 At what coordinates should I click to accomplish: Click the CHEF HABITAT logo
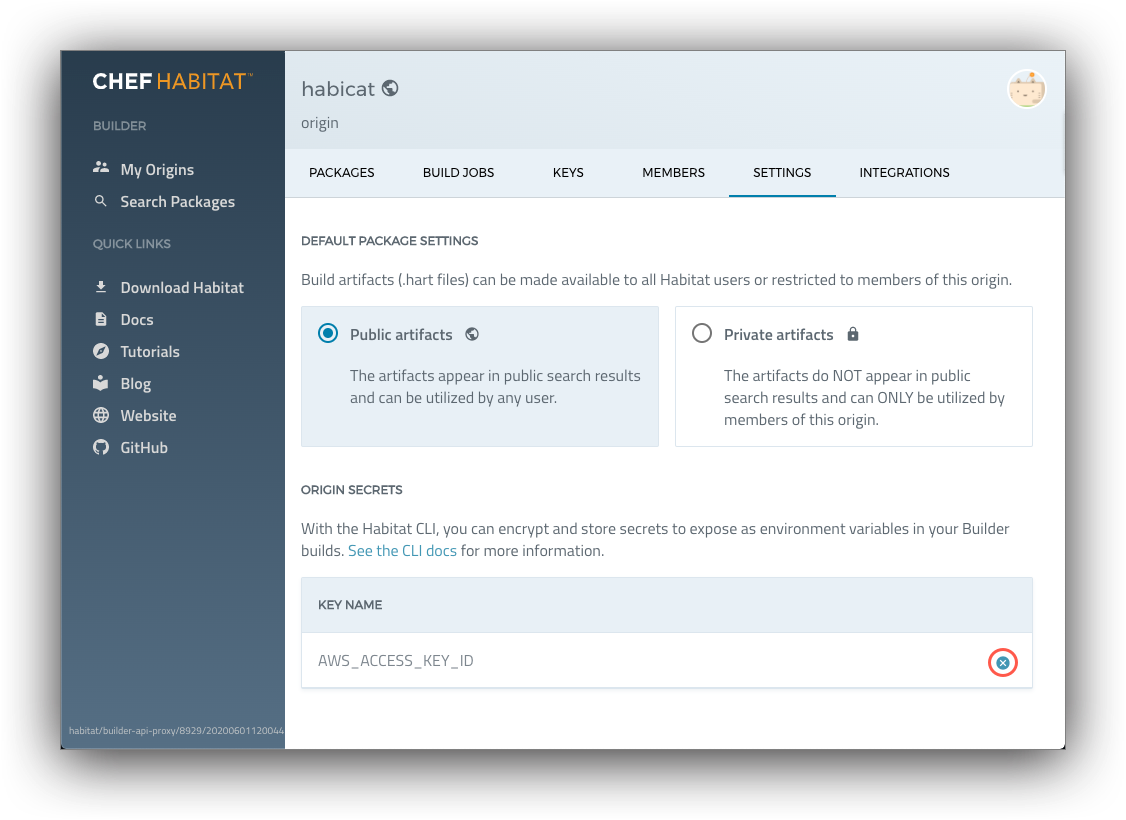172,82
